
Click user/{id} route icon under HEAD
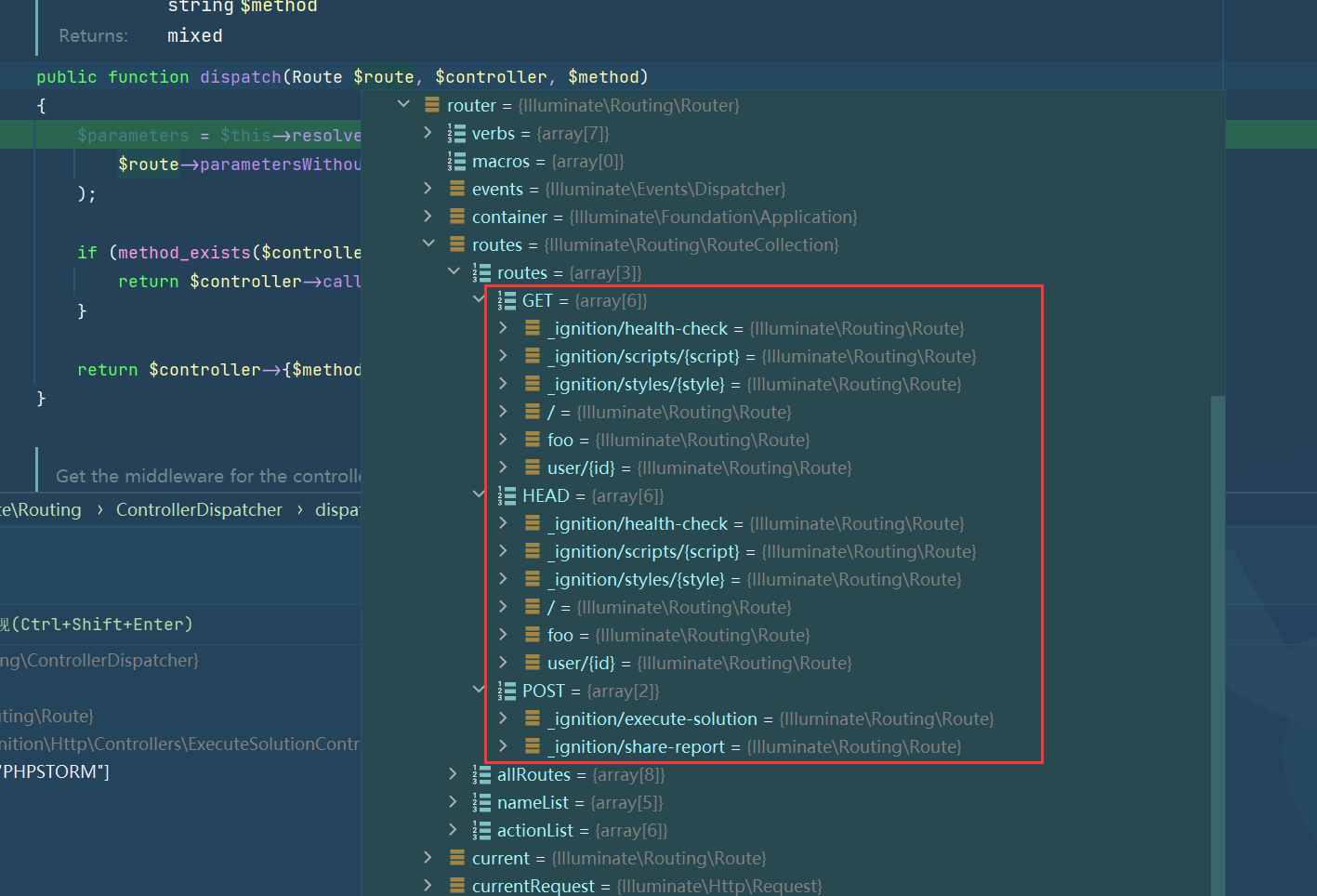pos(533,663)
